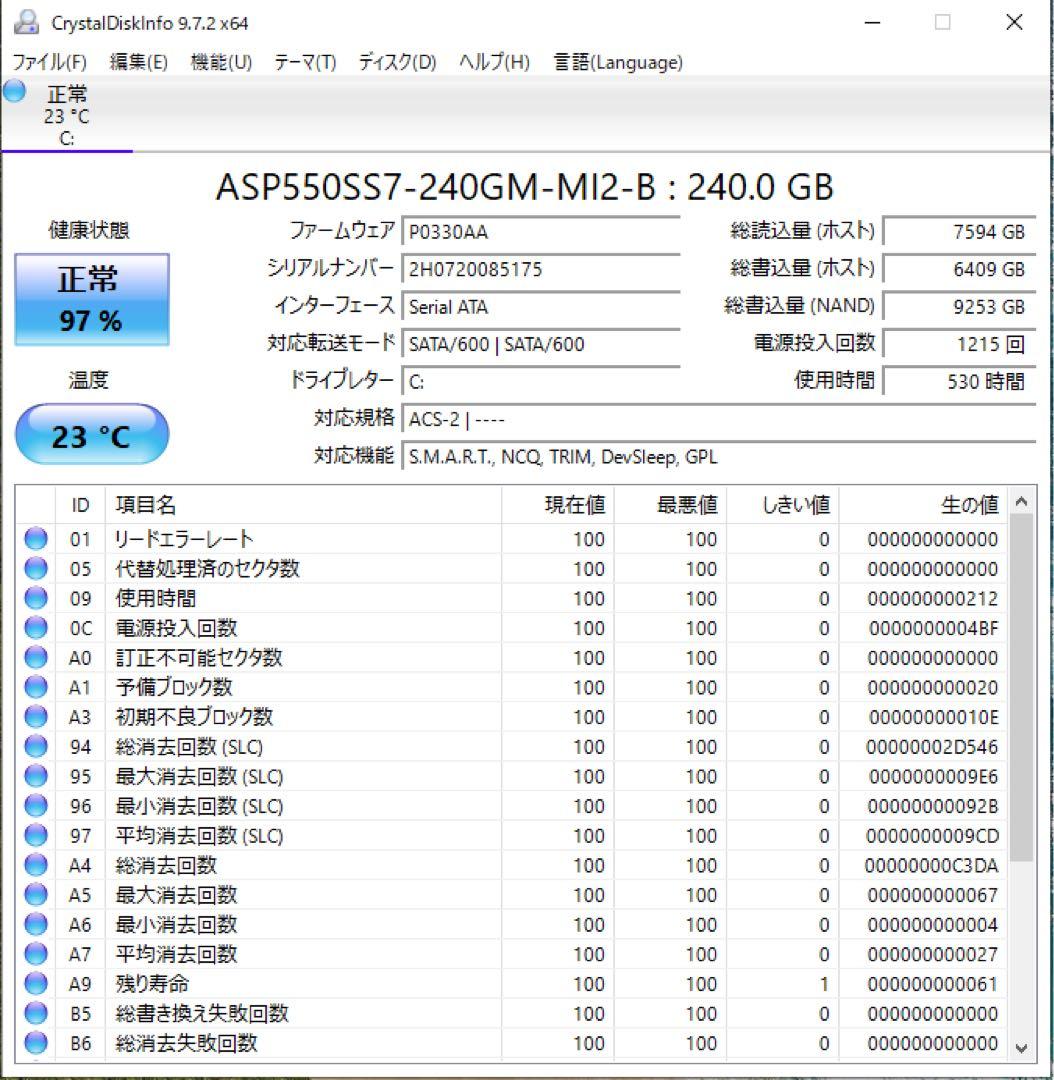
Task: Click the status icon for 総消去失敗回数
Action: (x=36, y=1043)
